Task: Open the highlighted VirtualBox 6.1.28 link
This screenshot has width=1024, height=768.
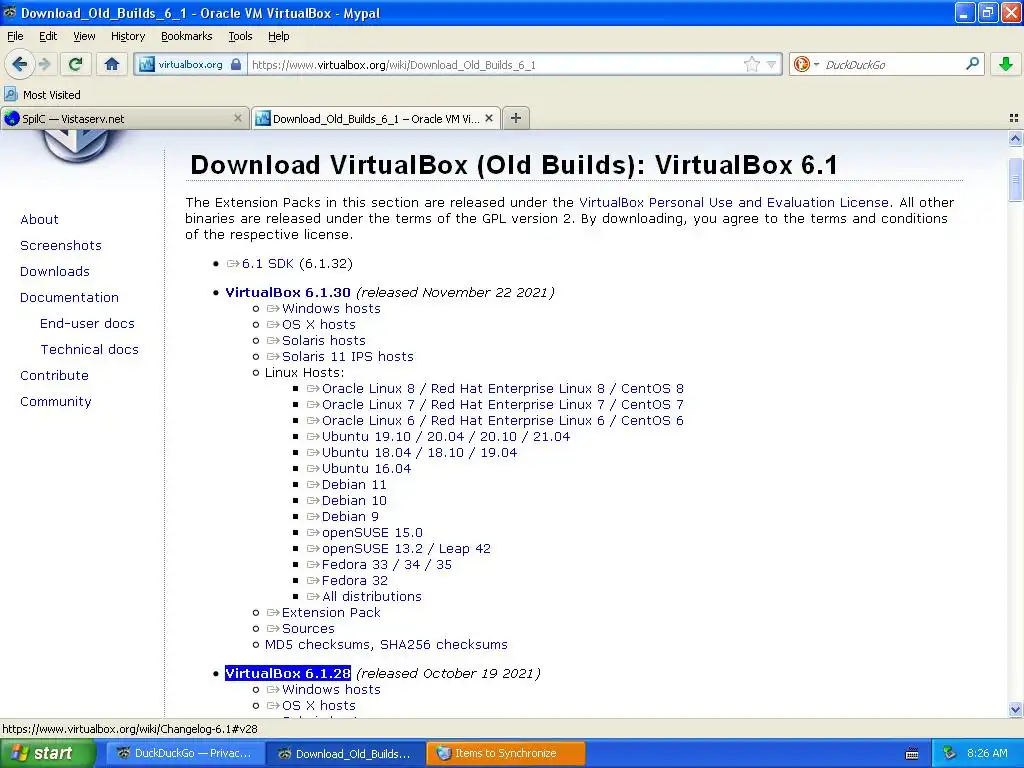Action: [288, 673]
